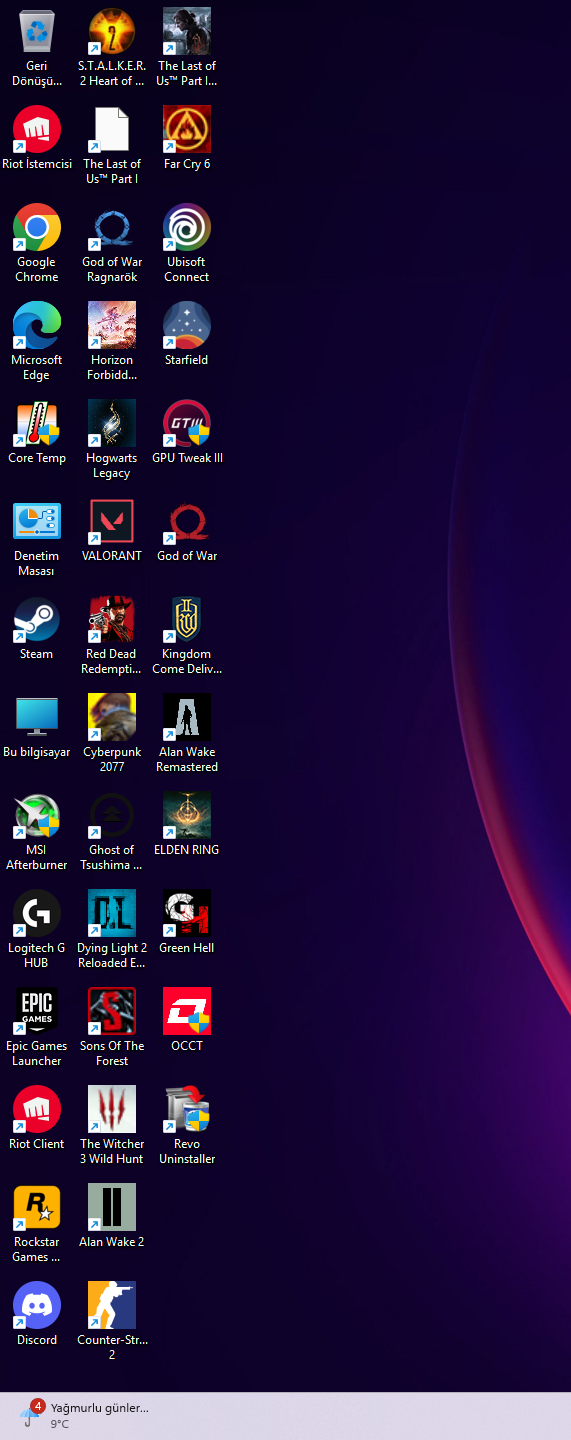Image resolution: width=571 pixels, height=1440 pixels.
Task: Select the Hogwarts Legacy shortcut
Action: tap(112, 425)
